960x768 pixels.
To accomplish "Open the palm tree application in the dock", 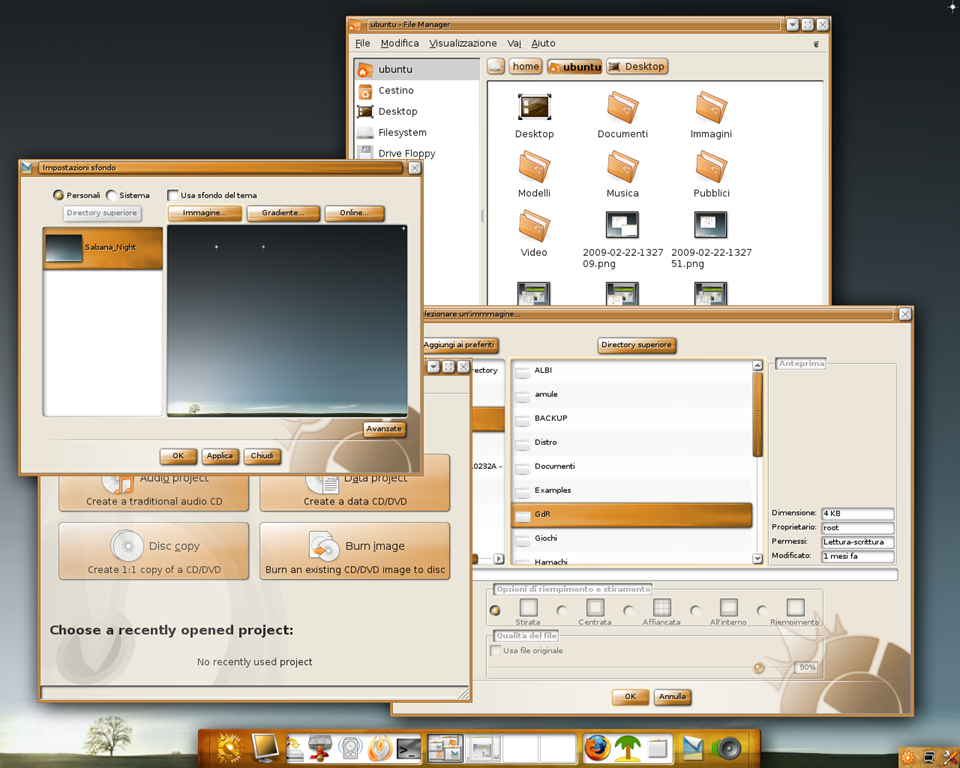I will coord(627,748).
